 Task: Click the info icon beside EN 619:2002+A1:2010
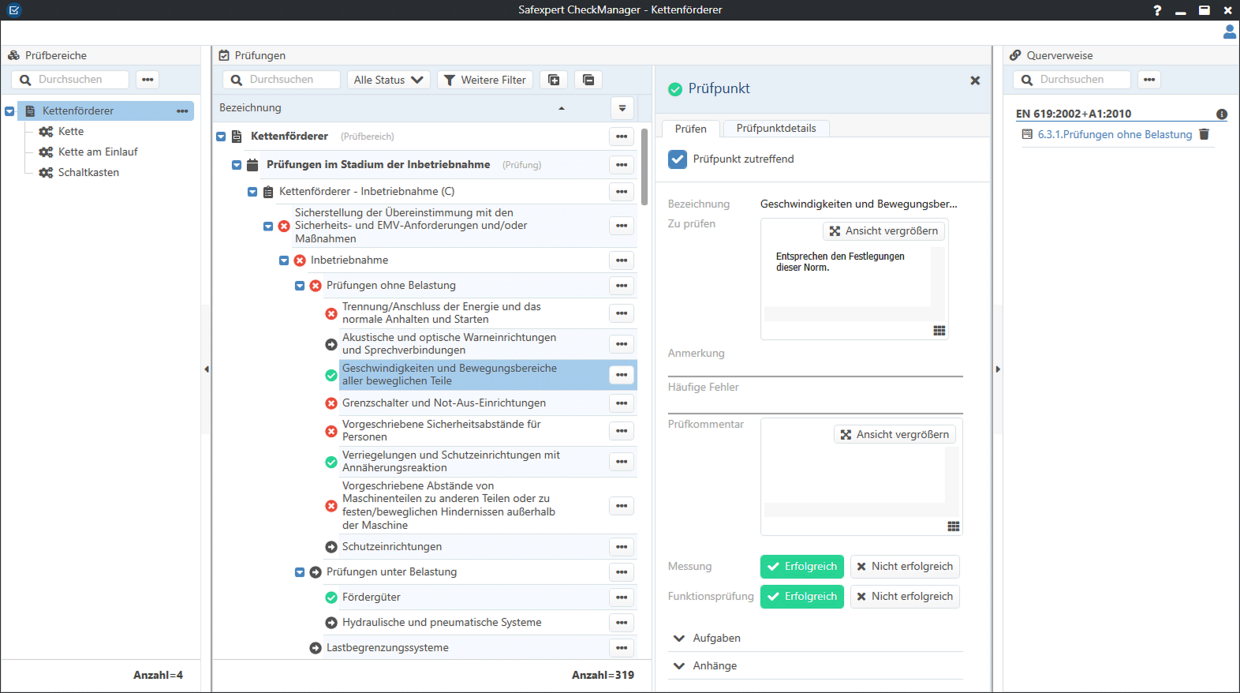coord(1221,114)
